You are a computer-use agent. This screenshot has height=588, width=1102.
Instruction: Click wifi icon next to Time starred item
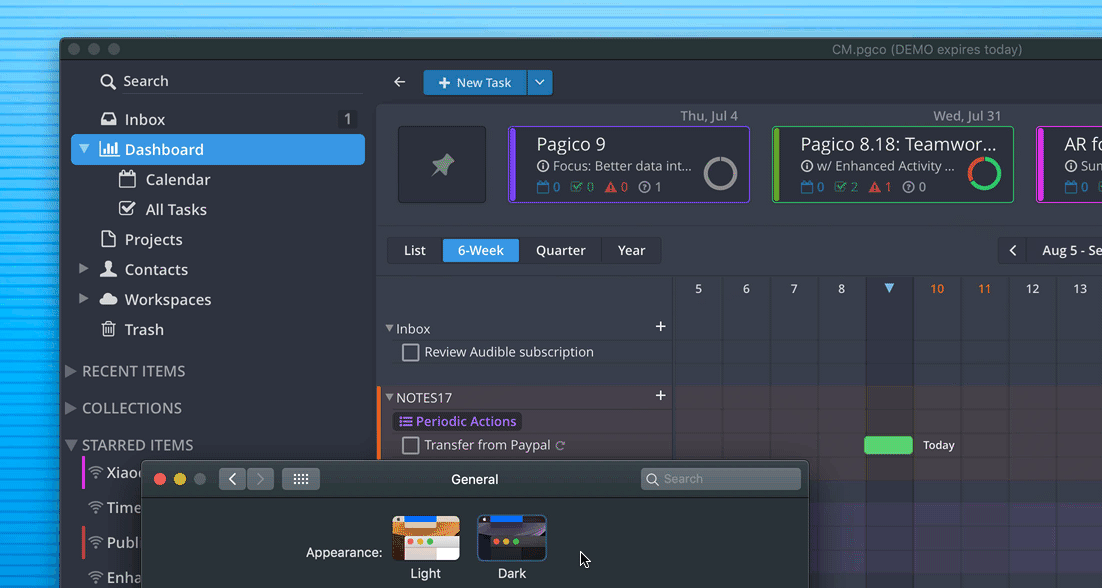96,507
